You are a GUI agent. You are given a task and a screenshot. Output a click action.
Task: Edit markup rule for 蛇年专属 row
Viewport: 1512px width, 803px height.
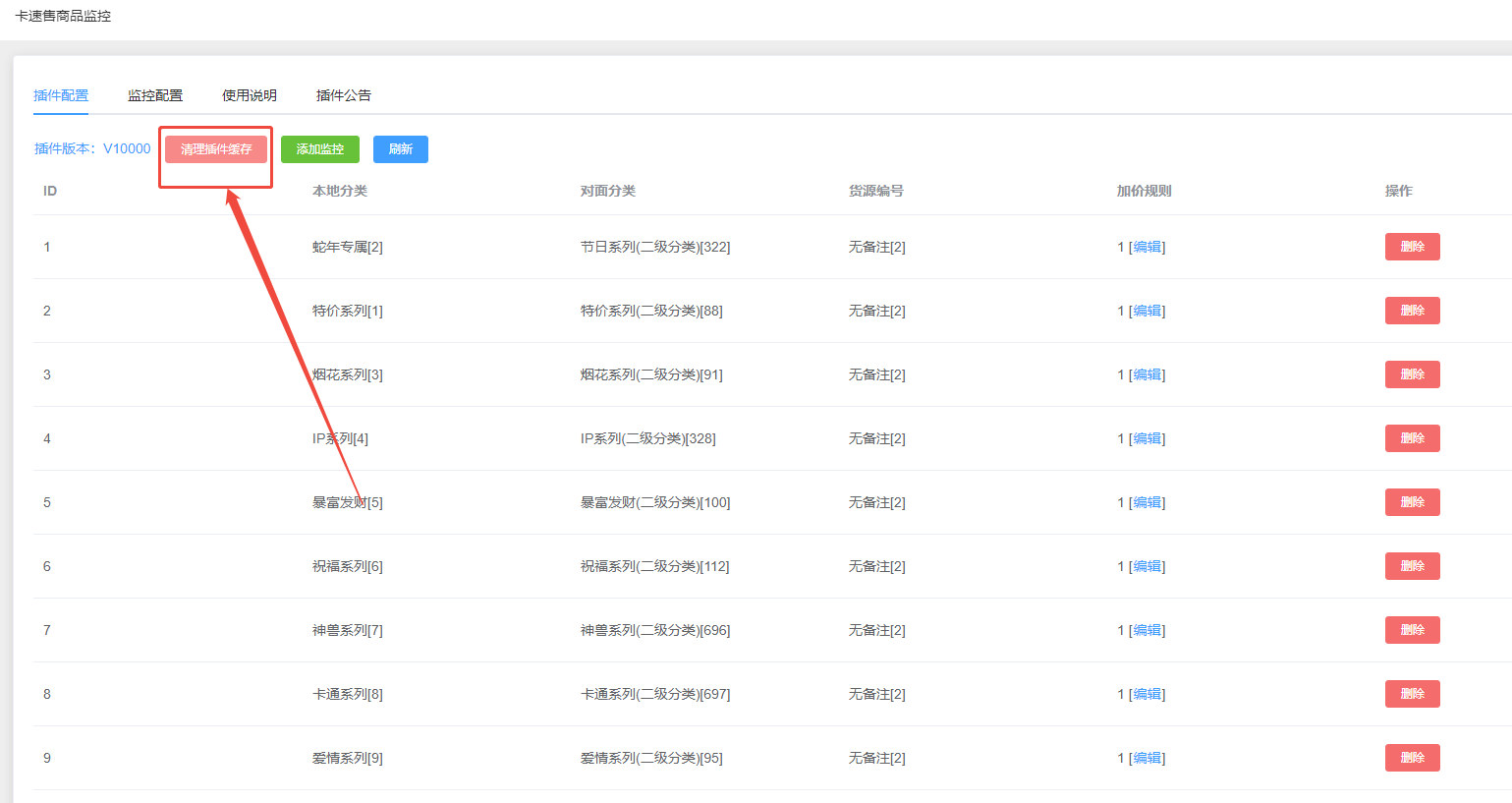coord(1147,247)
